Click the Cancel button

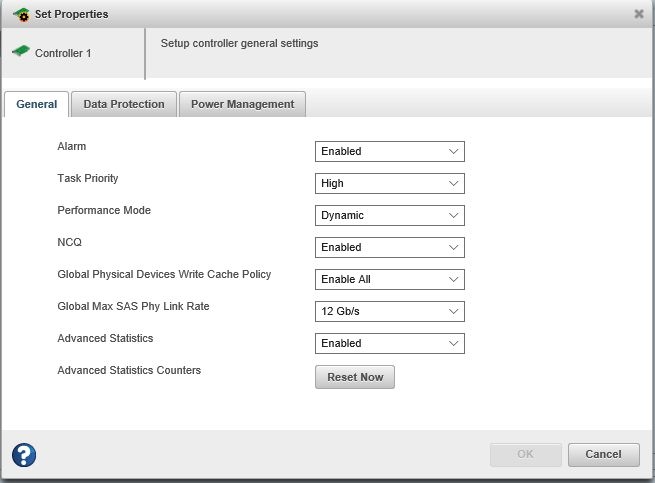click(x=603, y=454)
